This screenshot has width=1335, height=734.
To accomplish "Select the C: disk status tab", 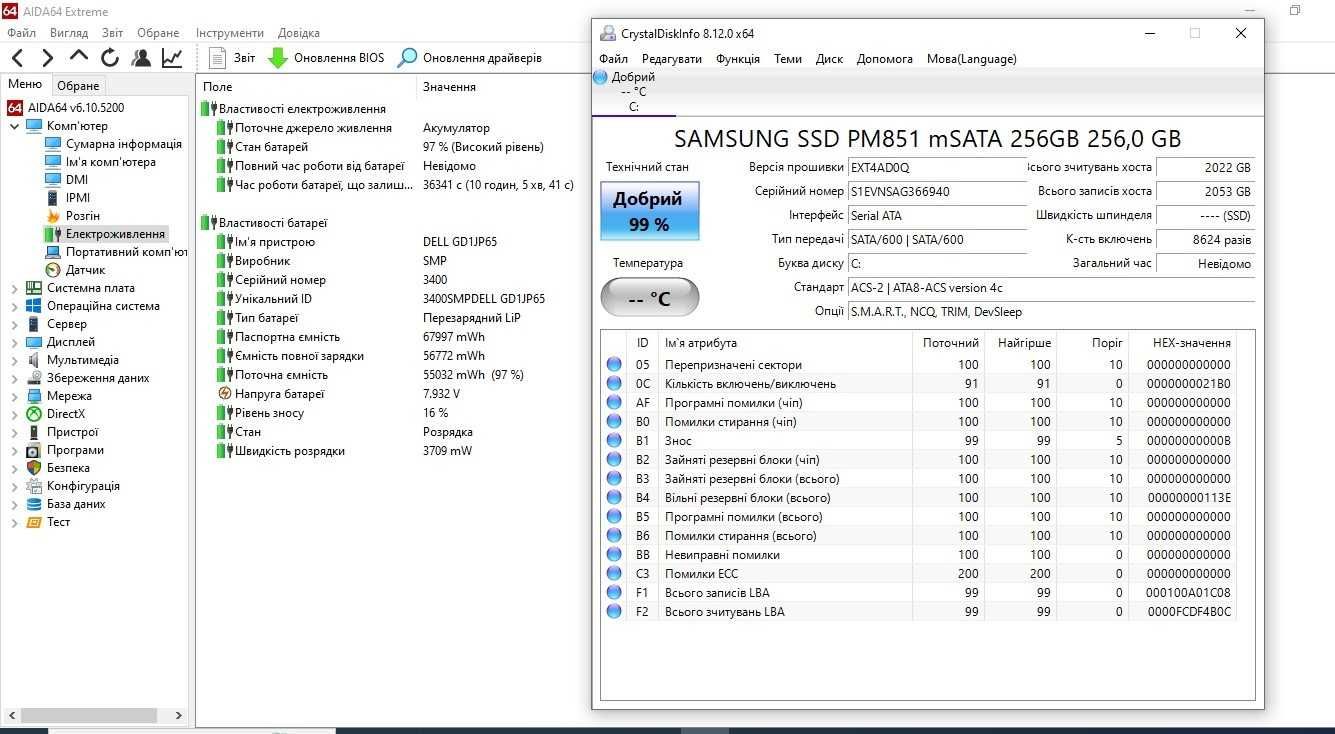I will (x=634, y=92).
